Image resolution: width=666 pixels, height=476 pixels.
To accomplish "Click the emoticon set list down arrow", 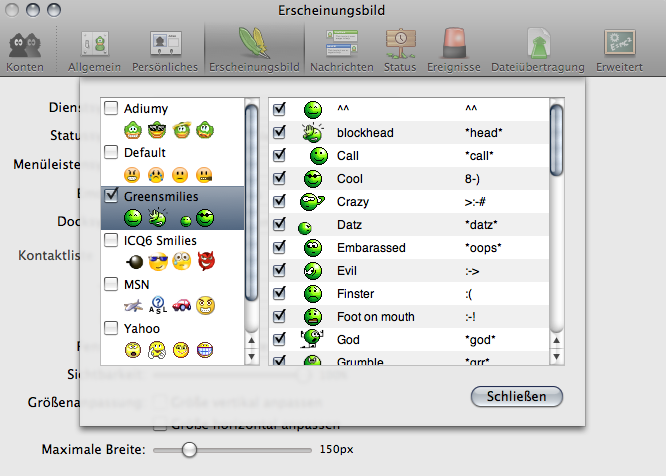I will pos(251,357).
